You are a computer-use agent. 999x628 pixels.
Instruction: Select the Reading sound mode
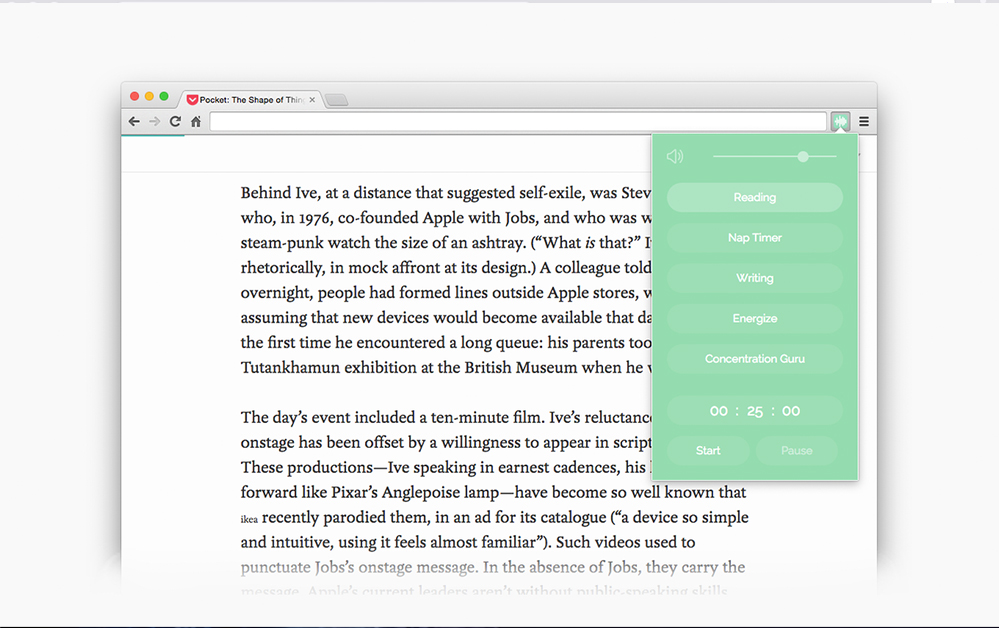755,197
